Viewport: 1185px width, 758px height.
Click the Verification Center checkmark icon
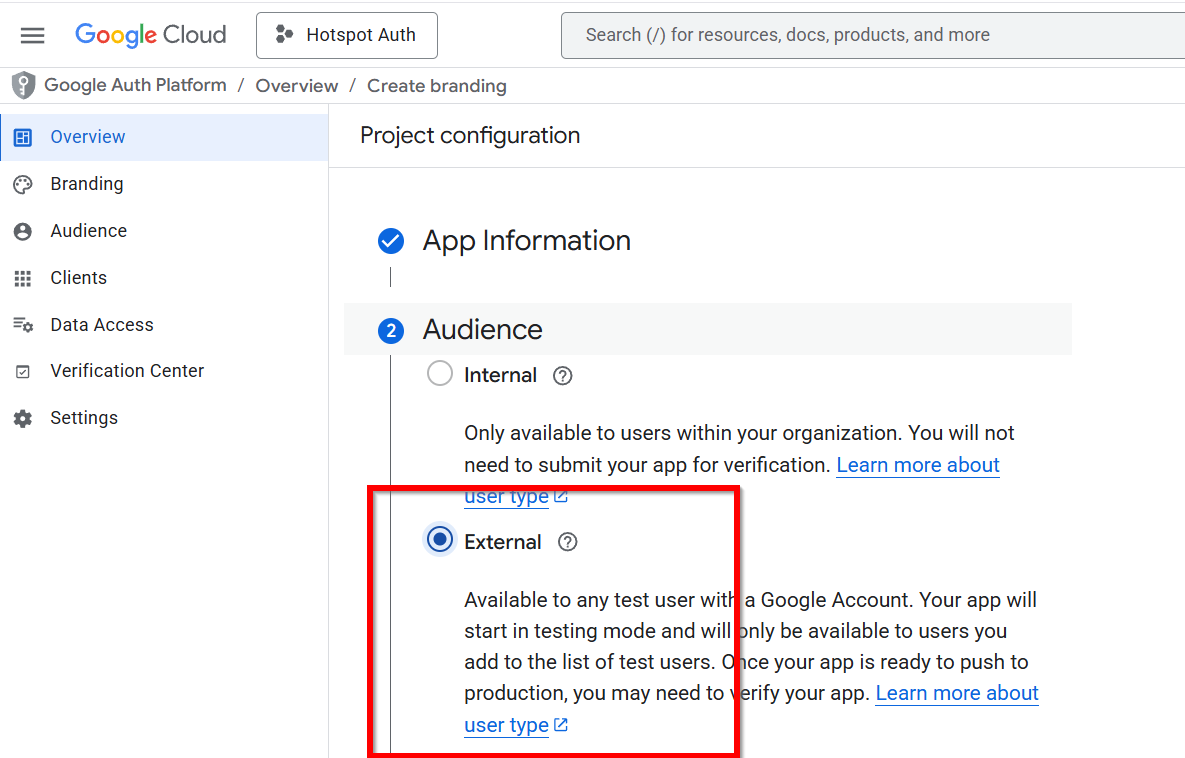point(23,371)
